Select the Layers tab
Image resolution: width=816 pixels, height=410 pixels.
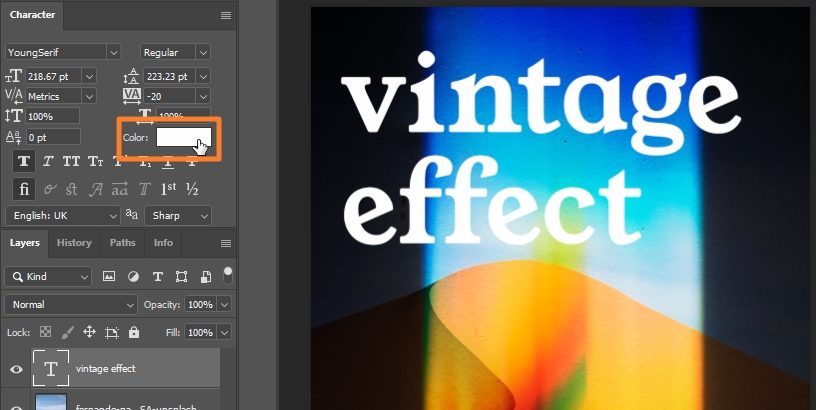(25, 242)
